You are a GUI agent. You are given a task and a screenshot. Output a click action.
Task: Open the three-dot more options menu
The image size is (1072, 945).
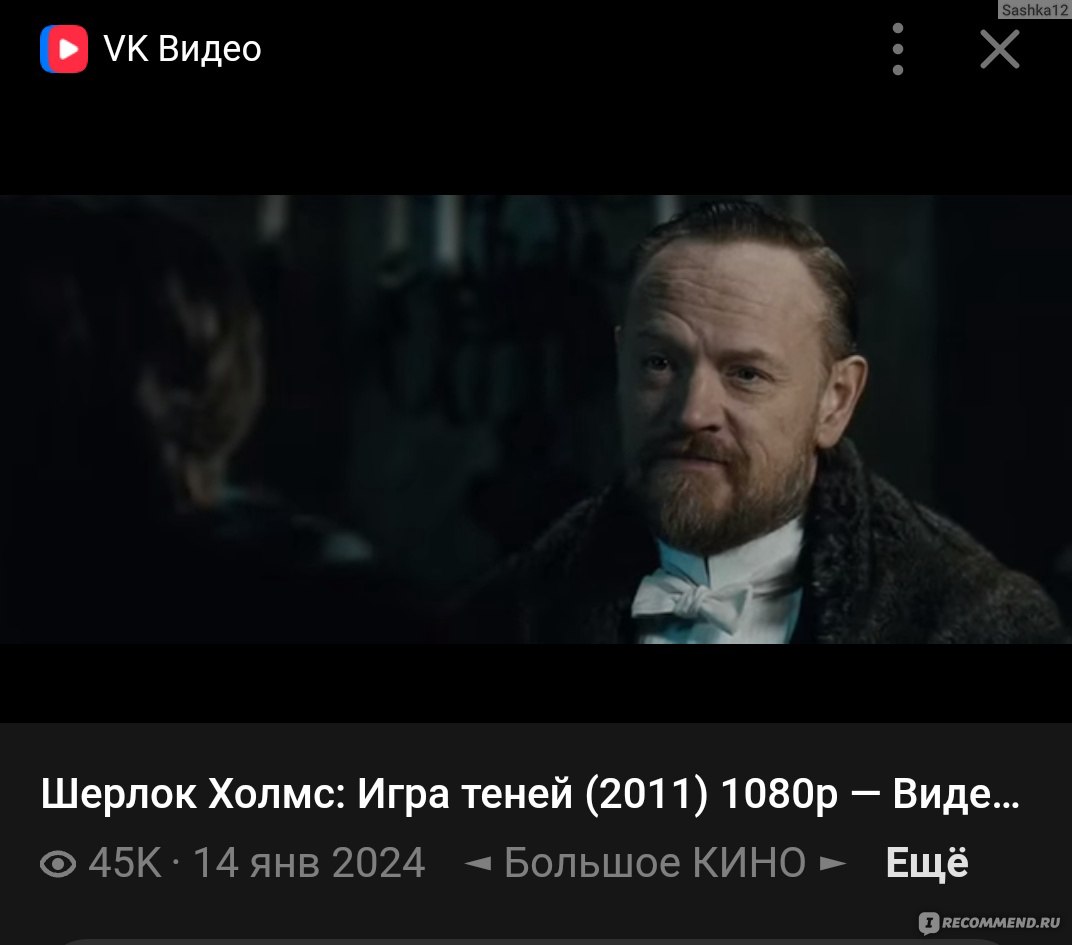[x=898, y=49]
